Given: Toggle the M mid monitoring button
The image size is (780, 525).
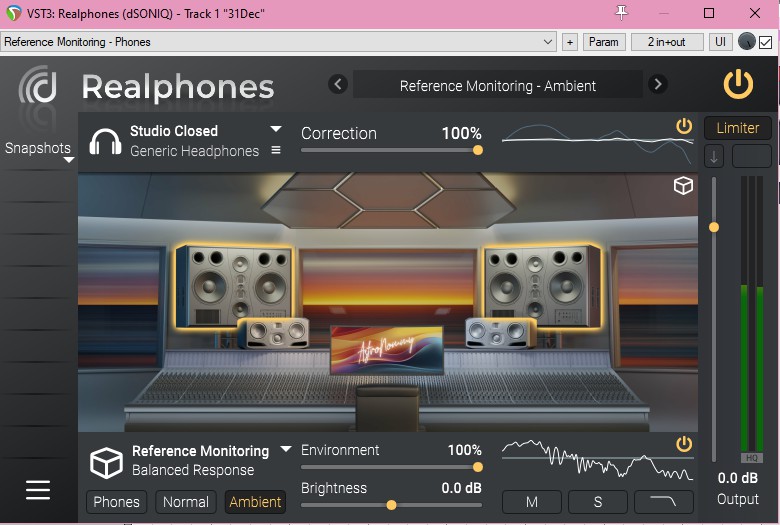Looking at the screenshot, I should (532, 502).
